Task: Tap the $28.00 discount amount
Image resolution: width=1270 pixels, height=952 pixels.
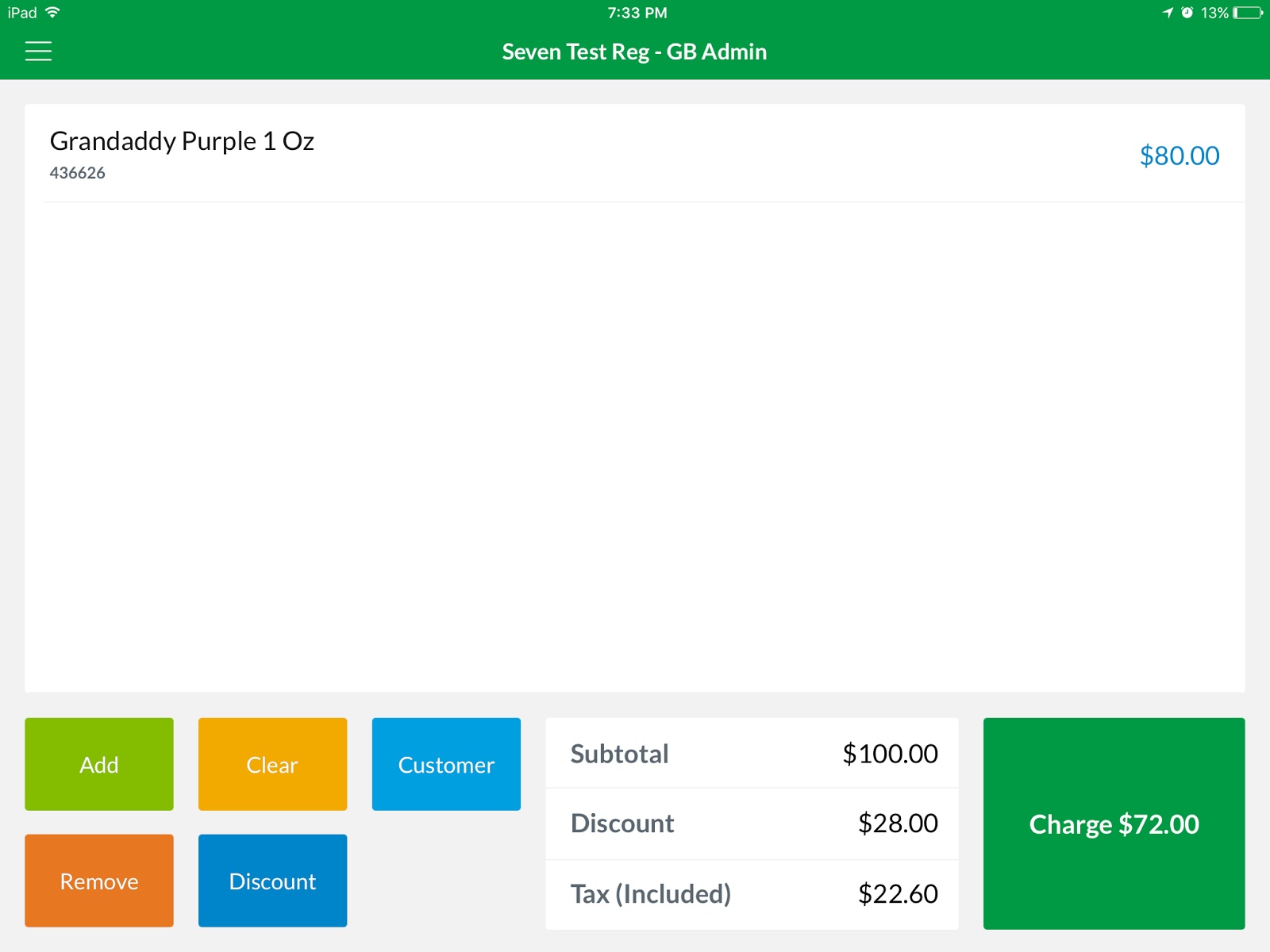Action: [898, 823]
